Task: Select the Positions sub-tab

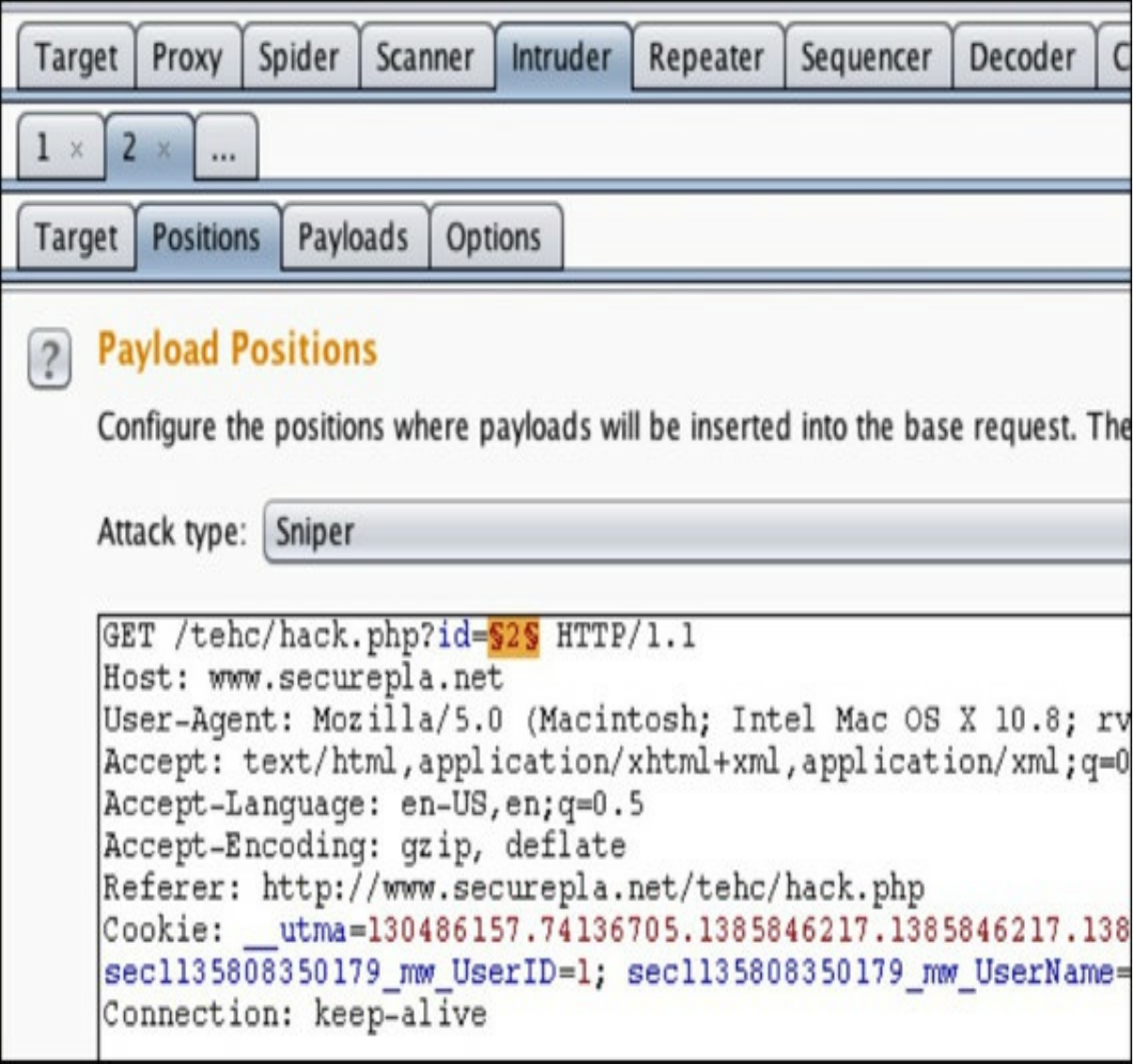Action: (207, 238)
